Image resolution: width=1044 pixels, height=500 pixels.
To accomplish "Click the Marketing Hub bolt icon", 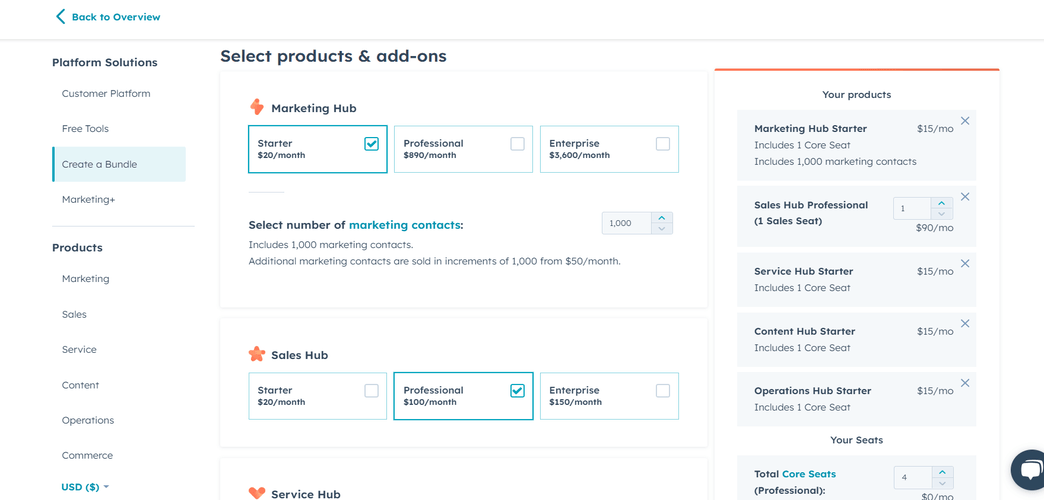I will 256,107.
